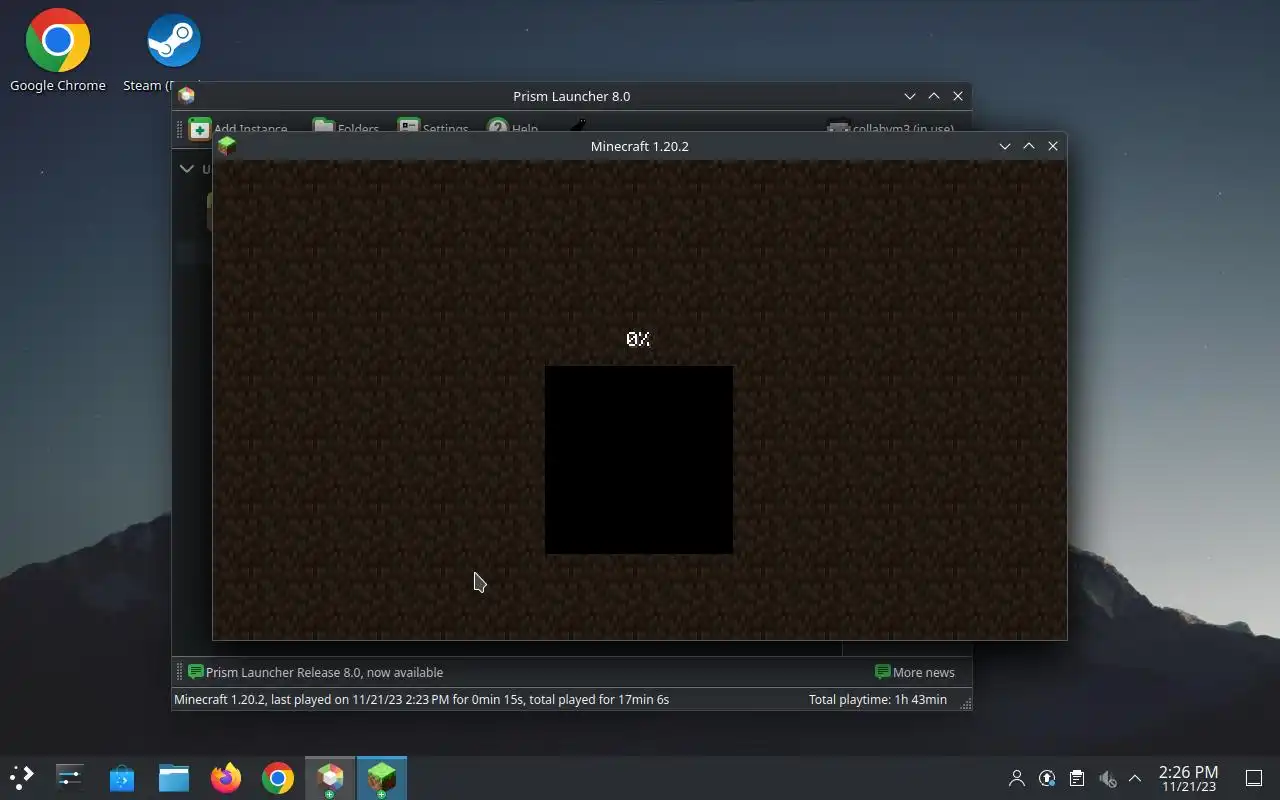1280x800 pixels.
Task: Close the Minecraft 1.20.2 window
Action: click(1053, 146)
